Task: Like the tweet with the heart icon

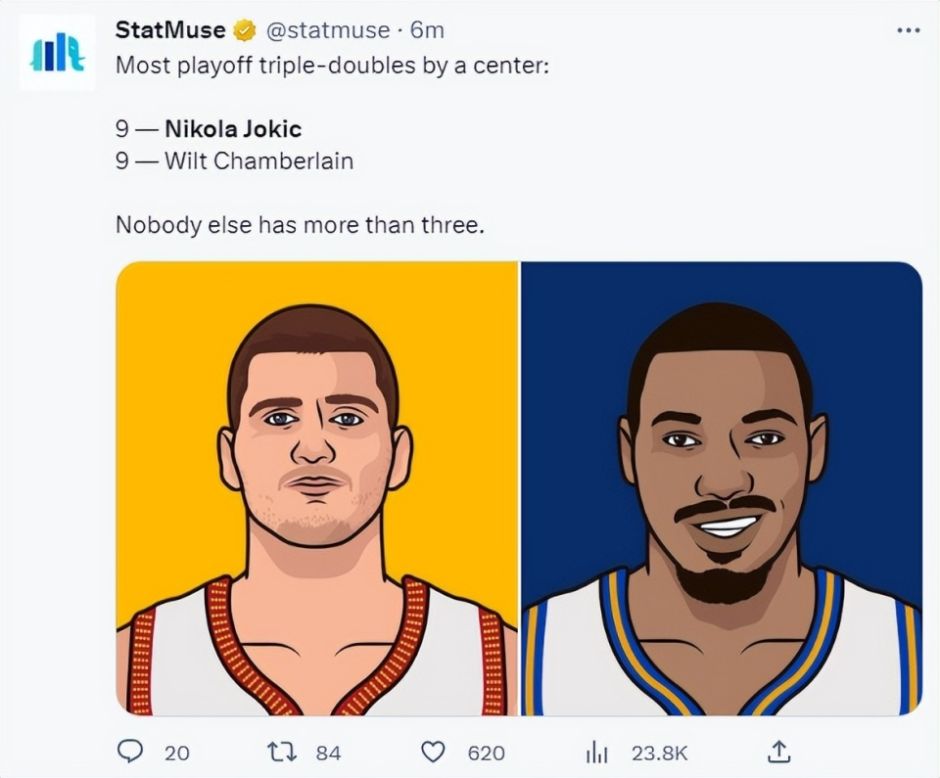Action: 432,751
